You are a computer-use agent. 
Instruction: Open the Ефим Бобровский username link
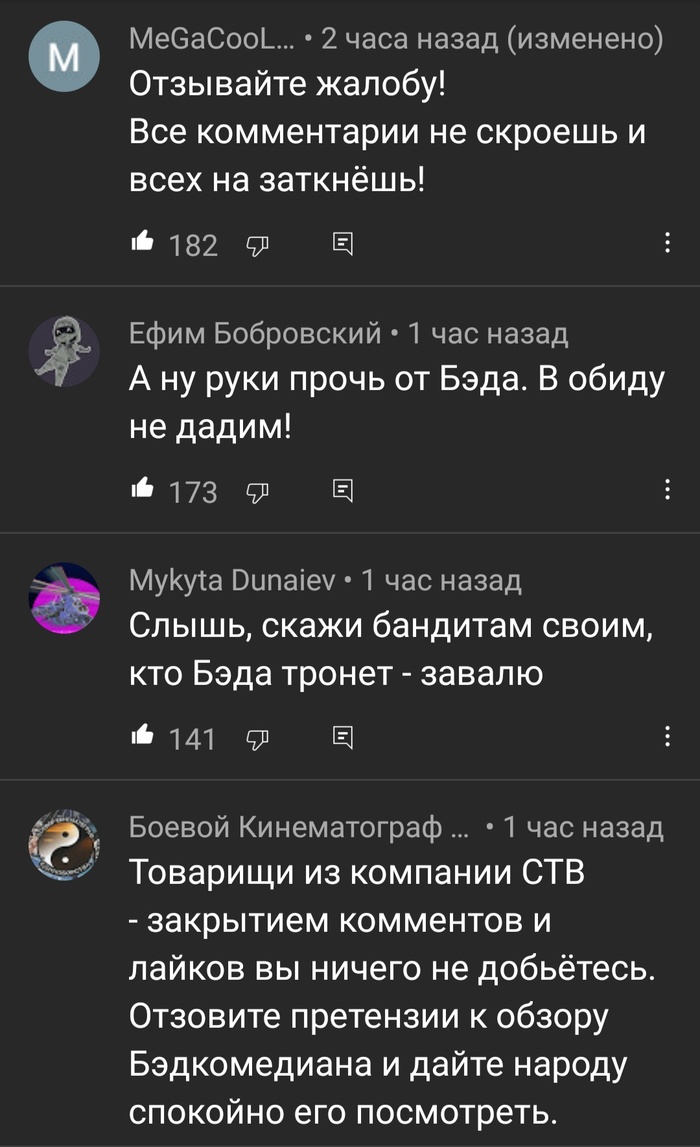(x=255, y=334)
